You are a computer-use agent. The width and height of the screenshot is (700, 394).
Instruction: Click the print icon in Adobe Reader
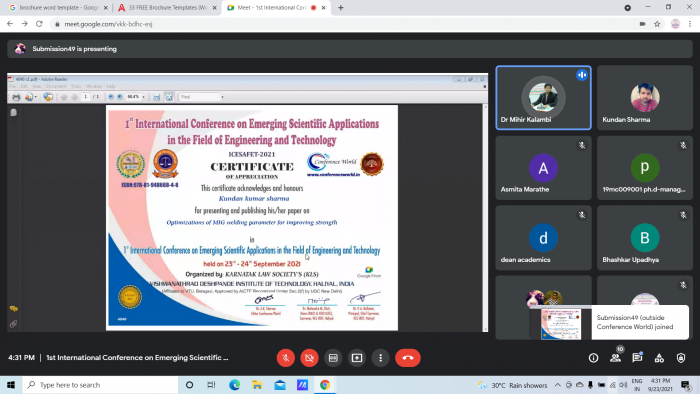click(x=16, y=97)
